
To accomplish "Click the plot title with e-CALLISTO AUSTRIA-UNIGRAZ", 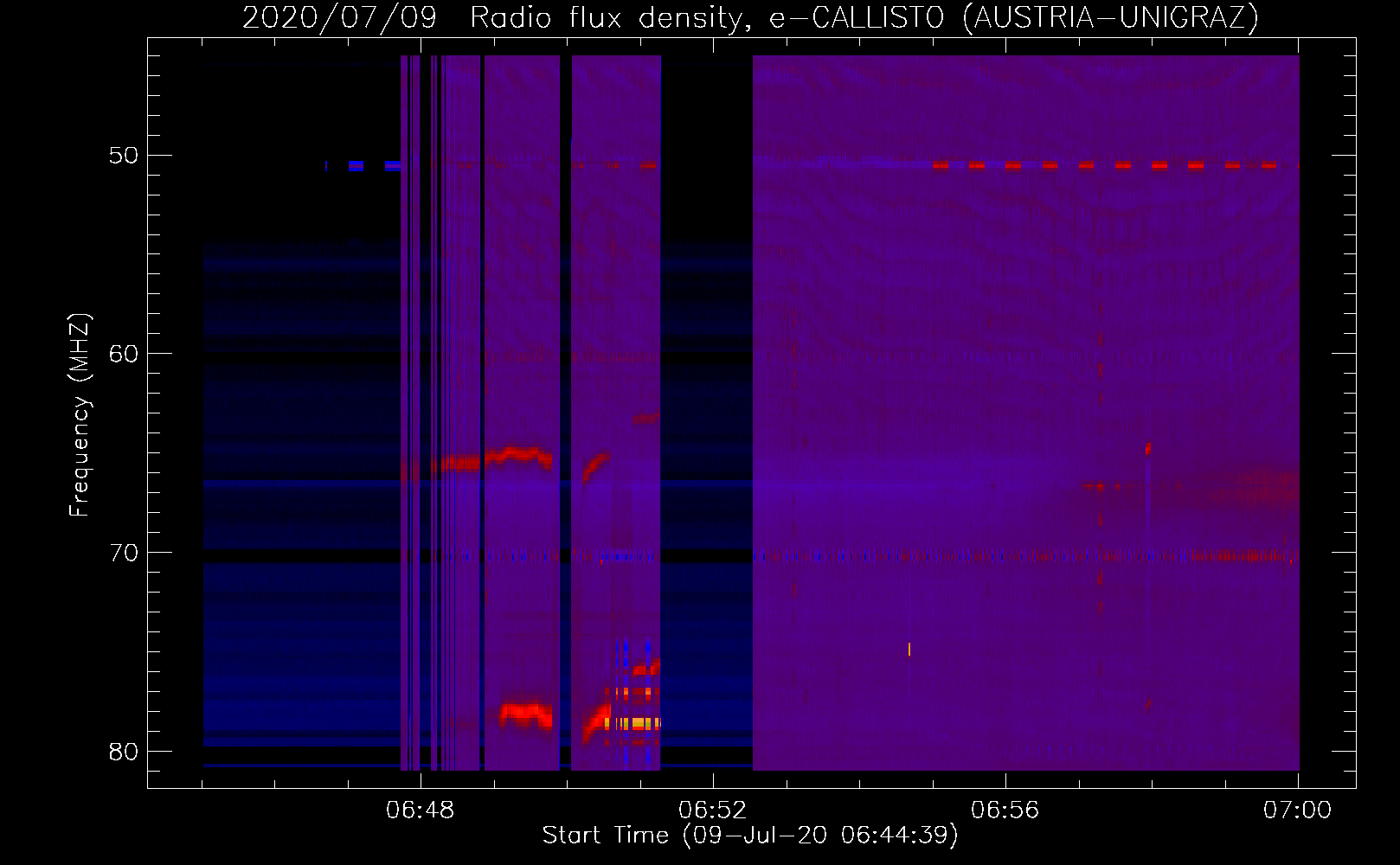I will pyautogui.click(x=750, y=16).
